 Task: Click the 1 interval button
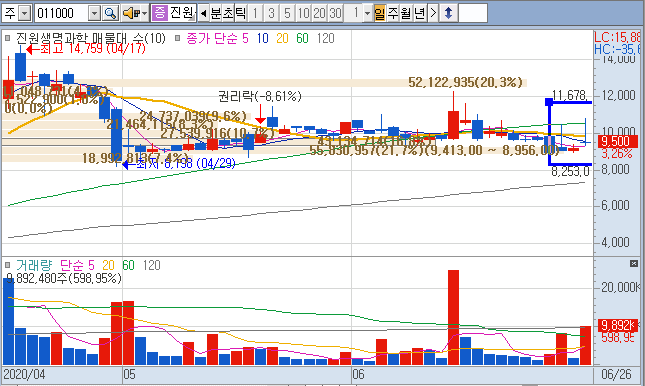click(255, 13)
